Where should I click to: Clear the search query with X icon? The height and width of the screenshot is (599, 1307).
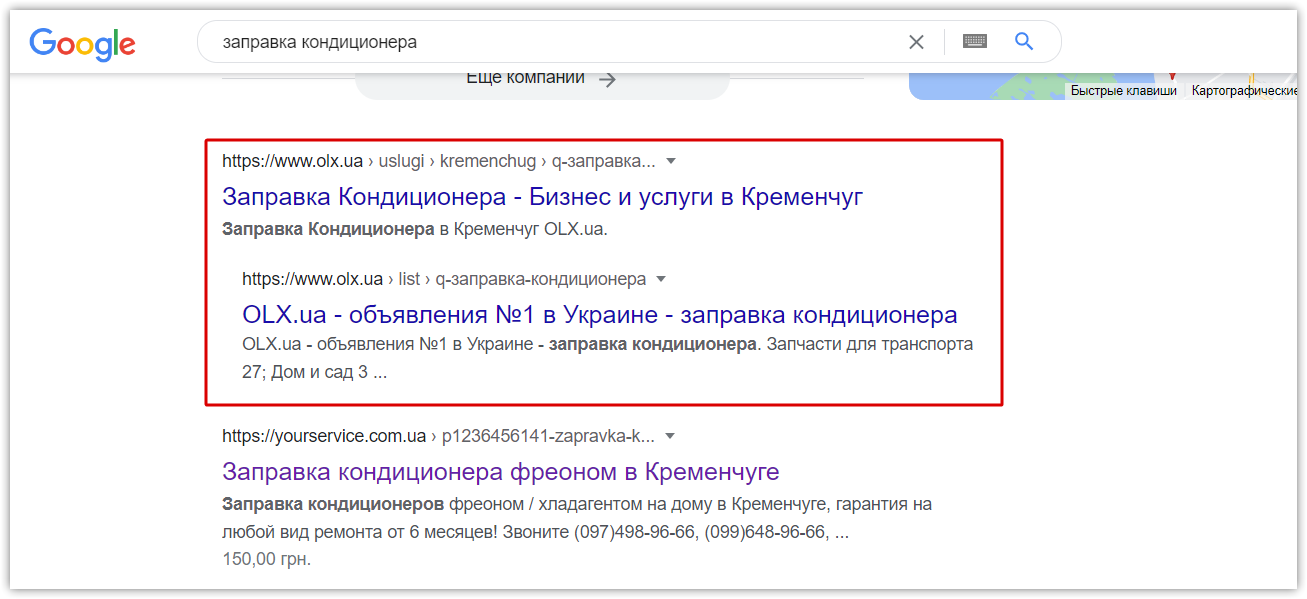point(916,42)
